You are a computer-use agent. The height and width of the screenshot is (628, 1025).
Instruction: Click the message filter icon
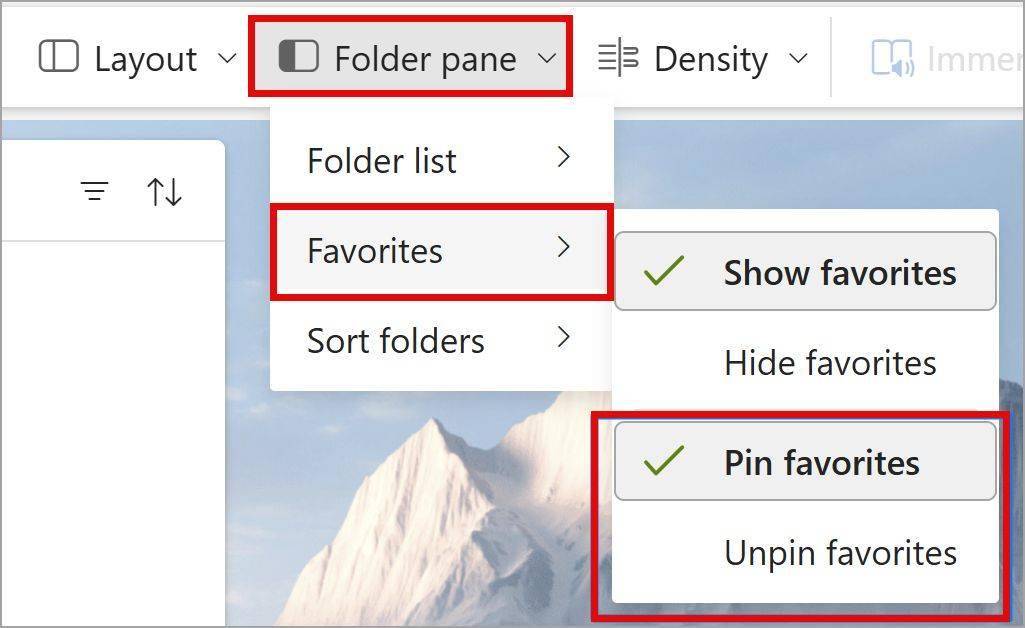tap(95, 191)
